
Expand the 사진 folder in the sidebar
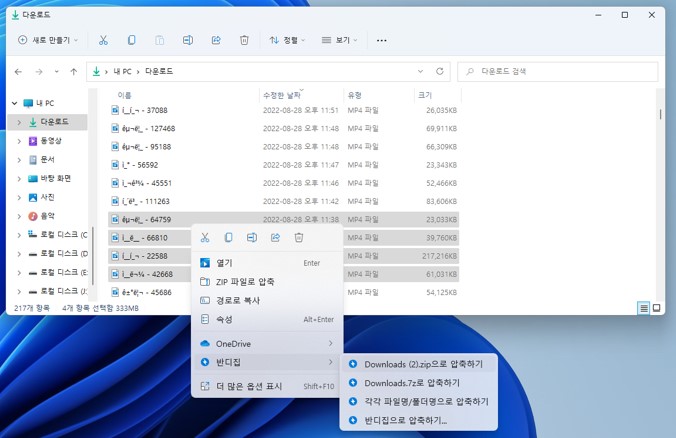point(19,197)
